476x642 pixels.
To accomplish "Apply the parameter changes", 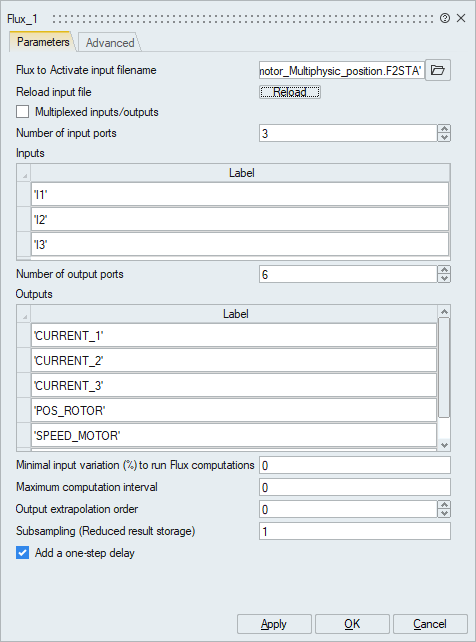I will tap(274, 624).
